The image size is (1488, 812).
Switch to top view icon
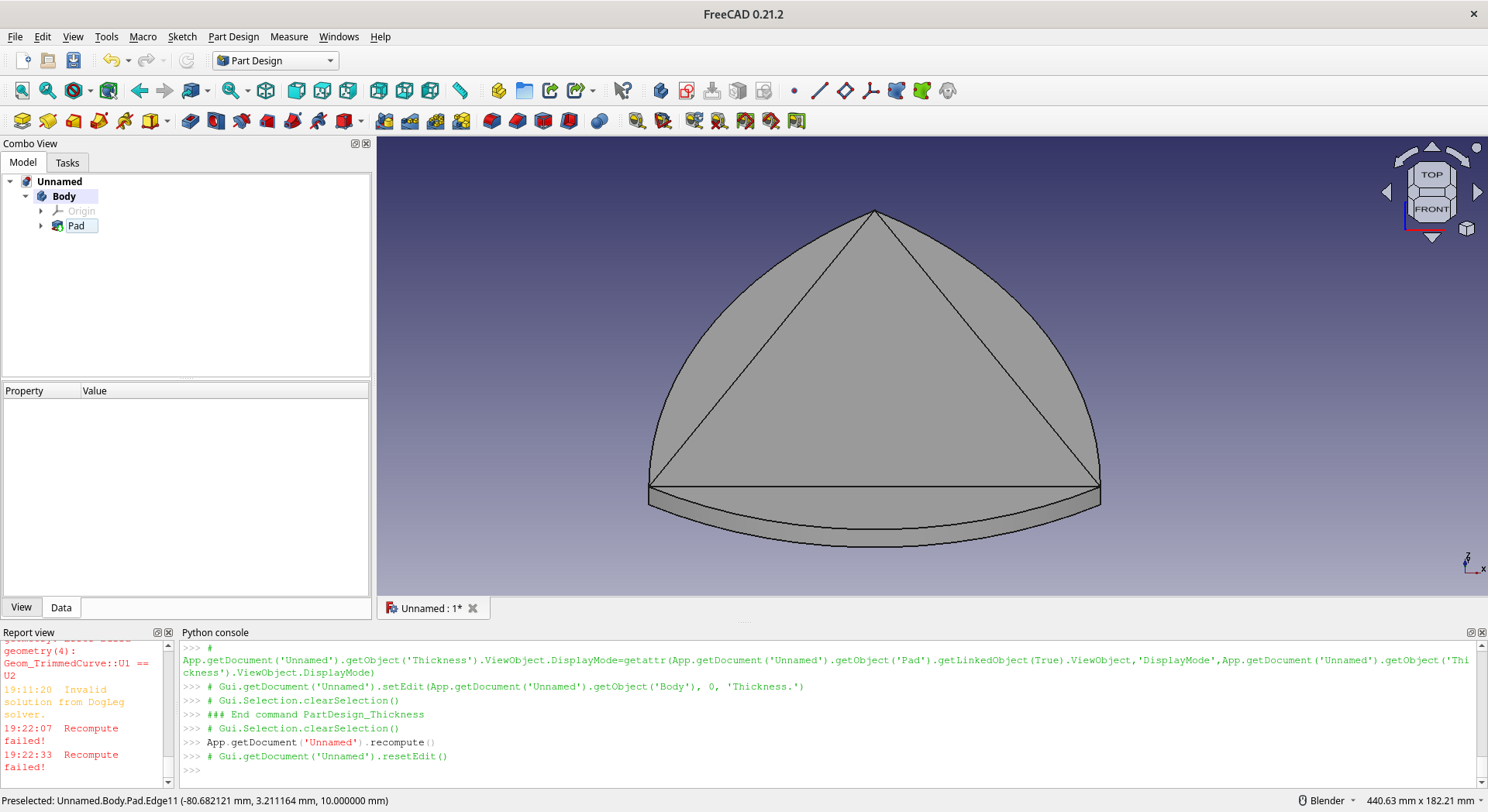coord(322,91)
